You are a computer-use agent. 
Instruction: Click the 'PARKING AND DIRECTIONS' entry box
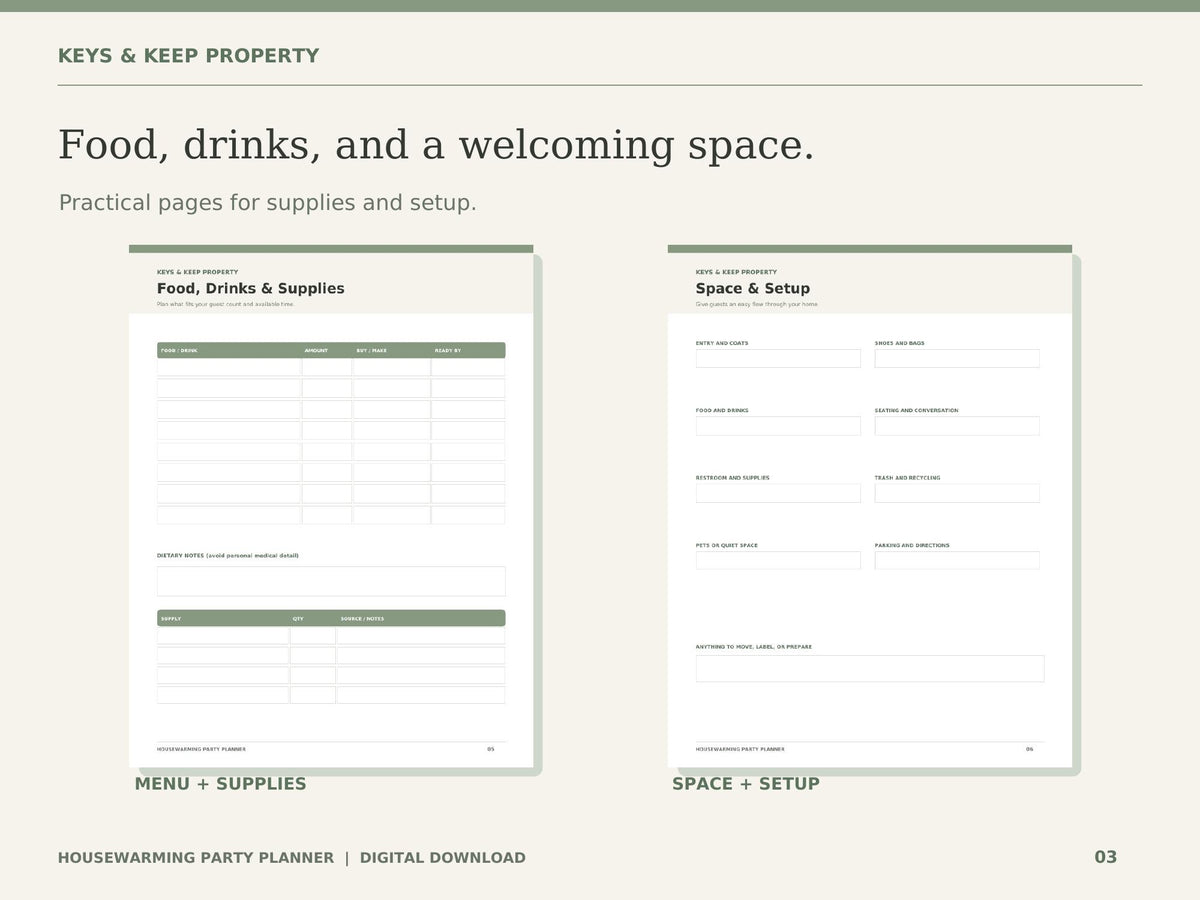[x=957, y=560]
